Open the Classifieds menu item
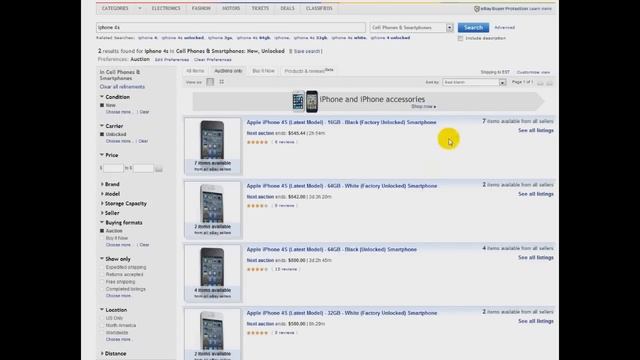This screenshot has height=360, width=640. pos(319,9)
